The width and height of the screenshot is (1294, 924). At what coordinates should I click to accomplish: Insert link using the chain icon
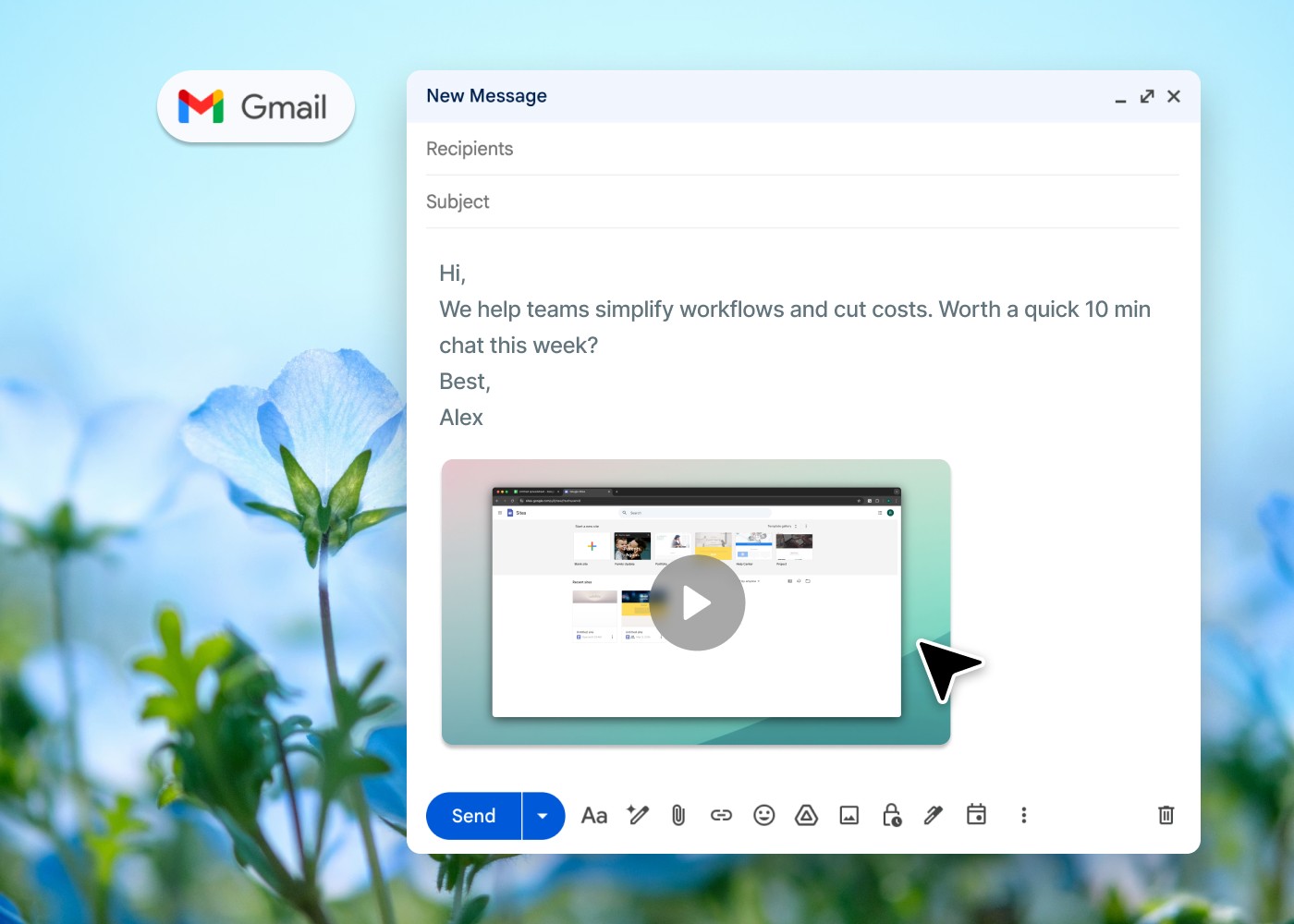pos(721,815)
